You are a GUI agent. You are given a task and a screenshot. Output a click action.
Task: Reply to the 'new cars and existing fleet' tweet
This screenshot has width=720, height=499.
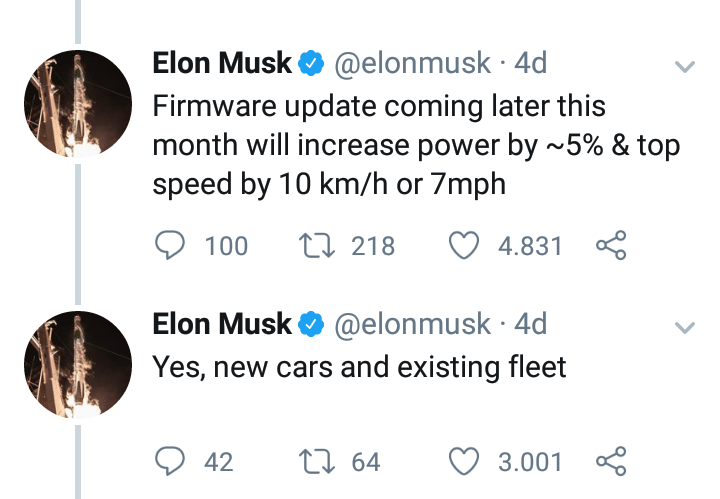(x=170, y=460)
